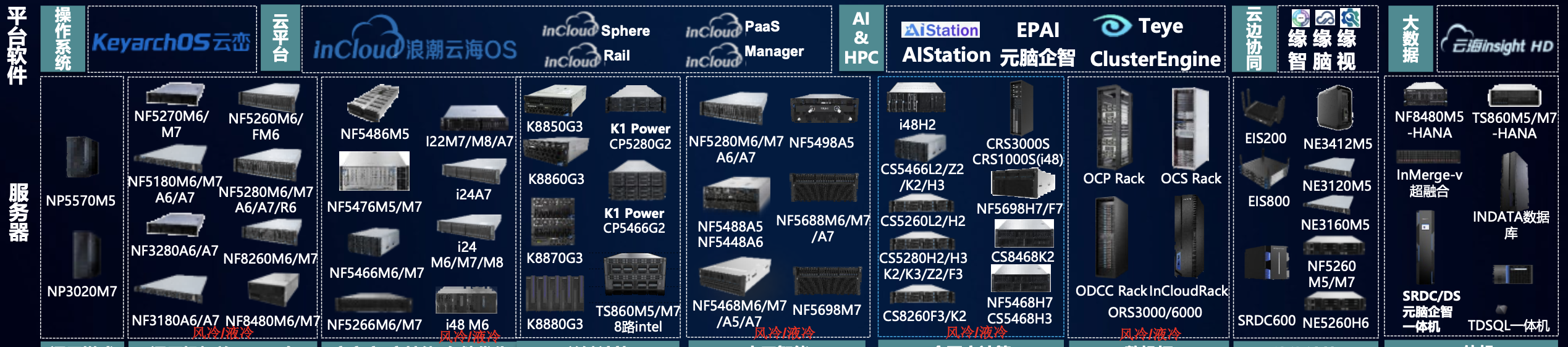Click the NE3160M5 label
This screenshot has width=1568, height=347.
(1335, 225)
